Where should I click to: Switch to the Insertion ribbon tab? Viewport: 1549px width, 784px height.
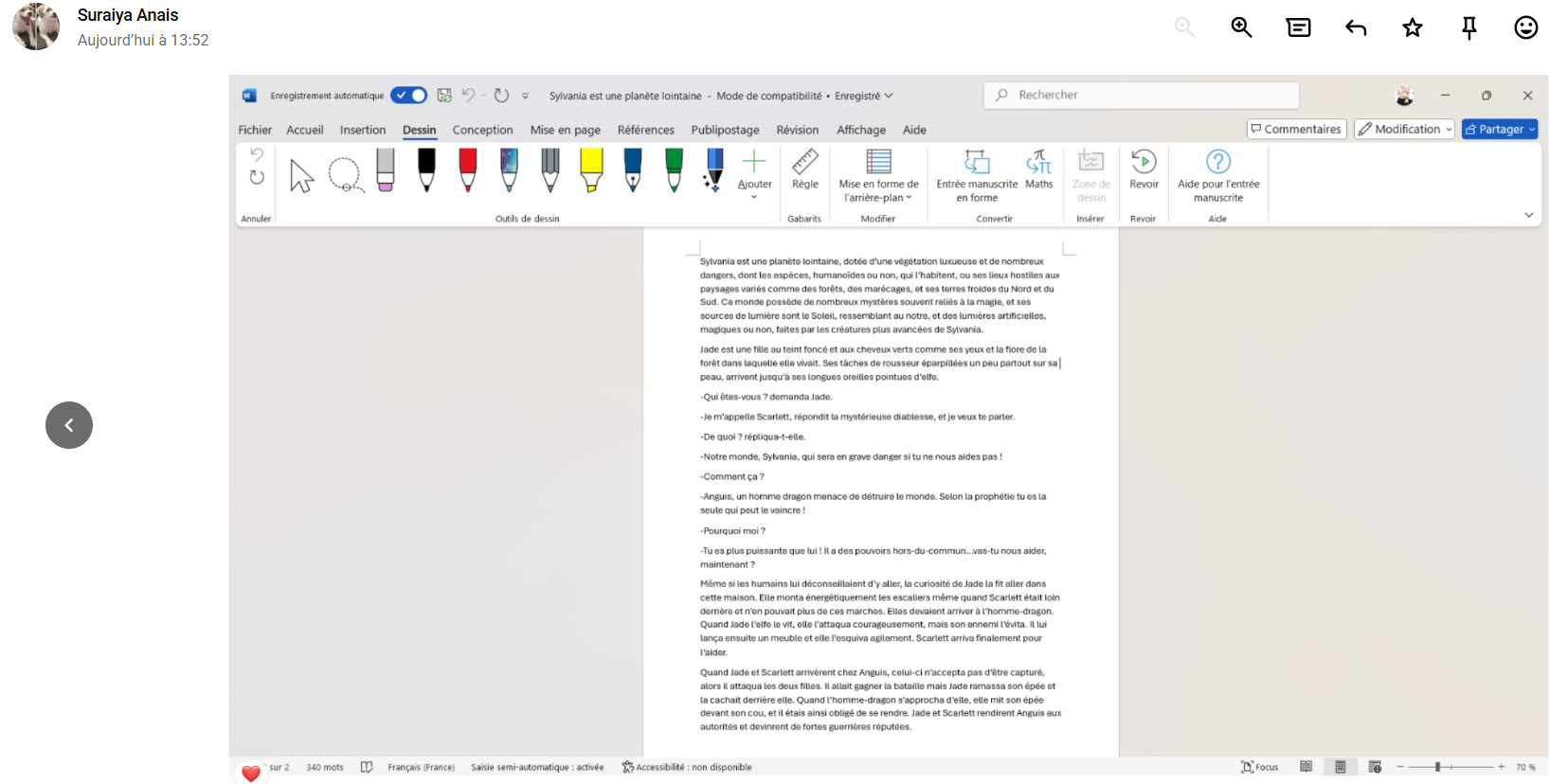click(363, 131)
